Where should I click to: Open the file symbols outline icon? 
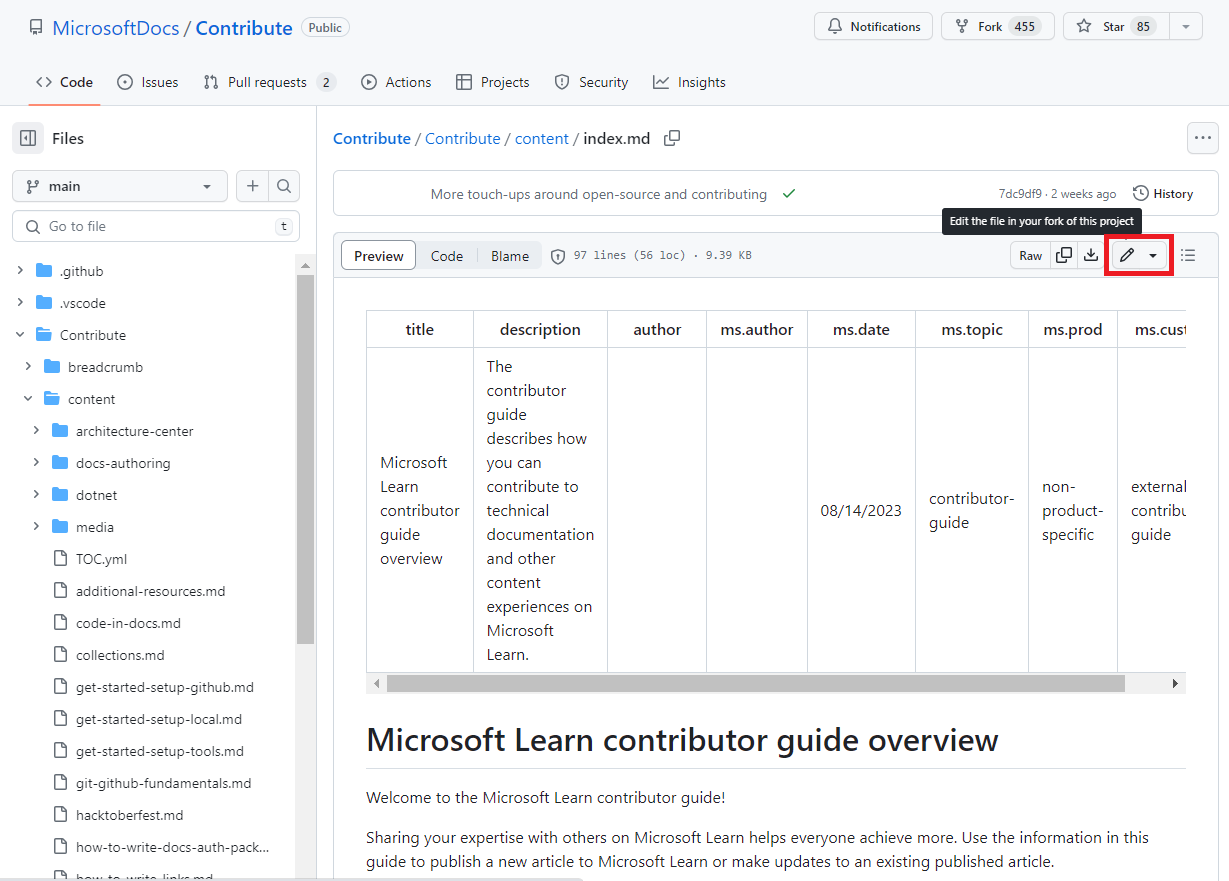pos(1187,255)
